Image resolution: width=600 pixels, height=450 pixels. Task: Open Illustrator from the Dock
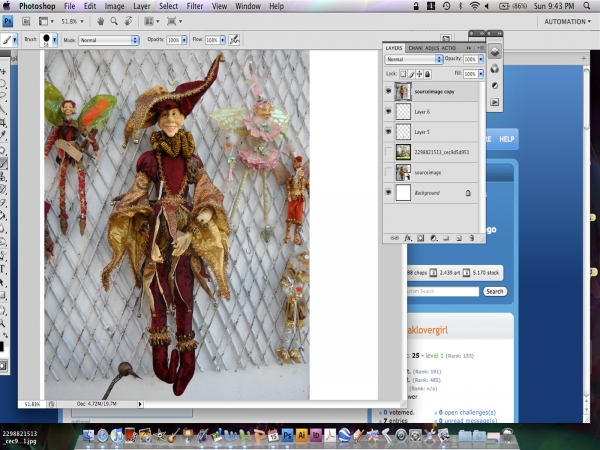302,435
